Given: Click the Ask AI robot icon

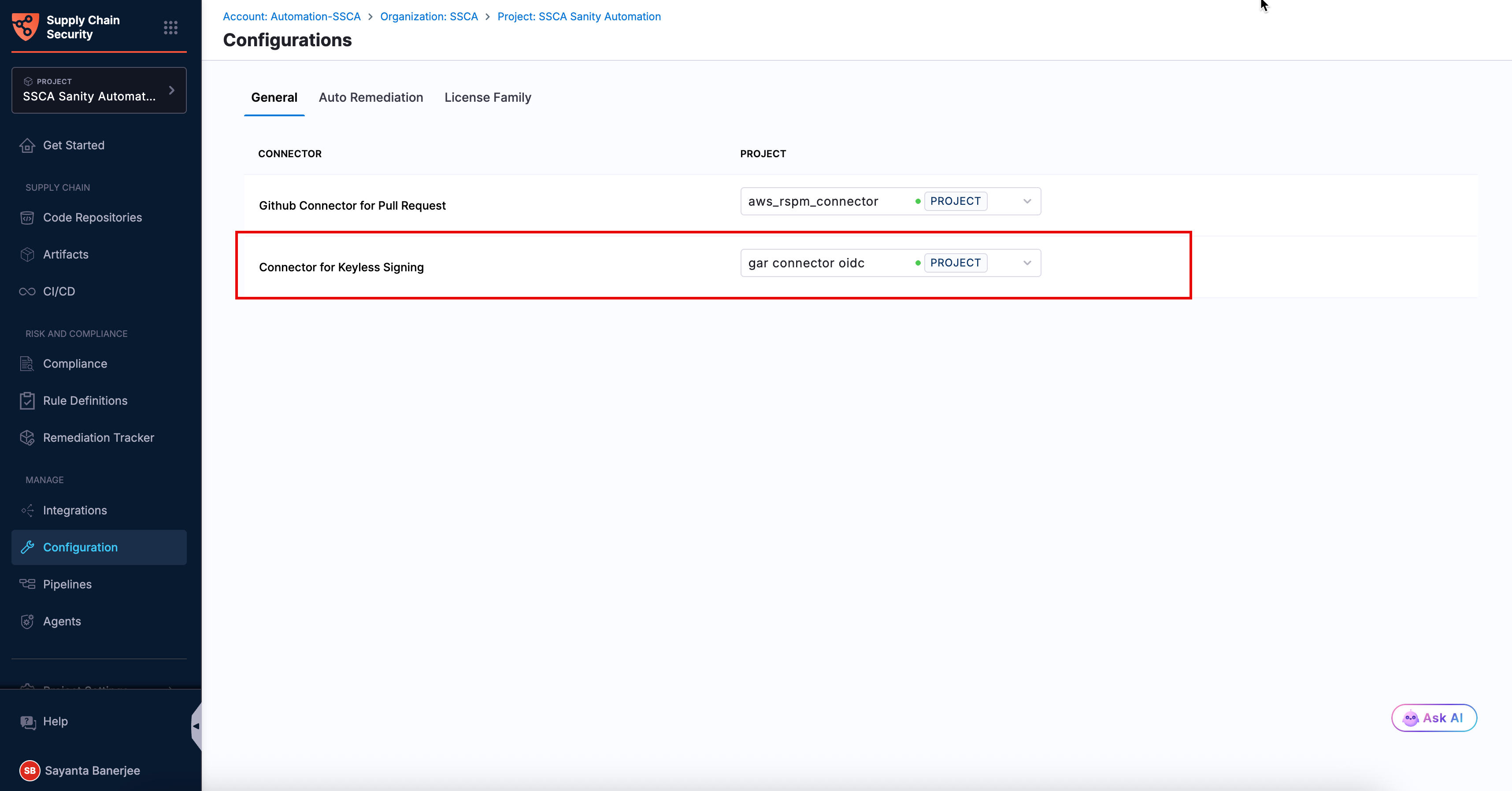Looking at the screenshot, I should click(x=1411, y=718).
